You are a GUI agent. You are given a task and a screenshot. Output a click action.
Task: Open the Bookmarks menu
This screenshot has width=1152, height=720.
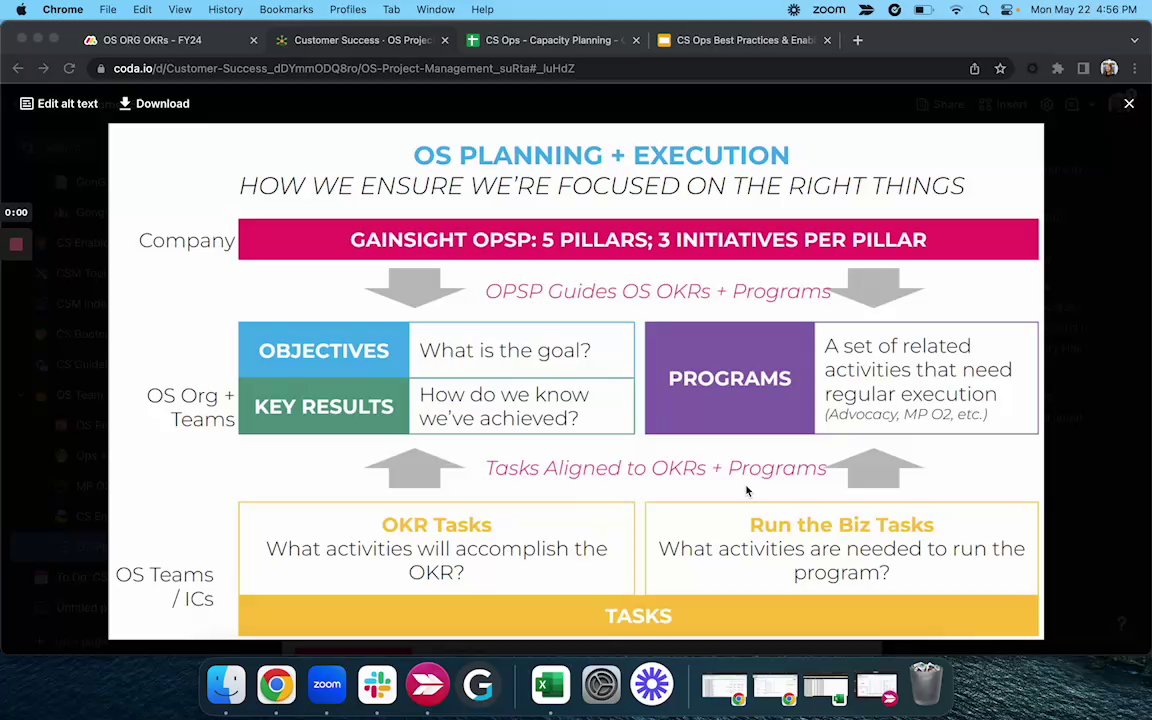(x=287, y=10)
